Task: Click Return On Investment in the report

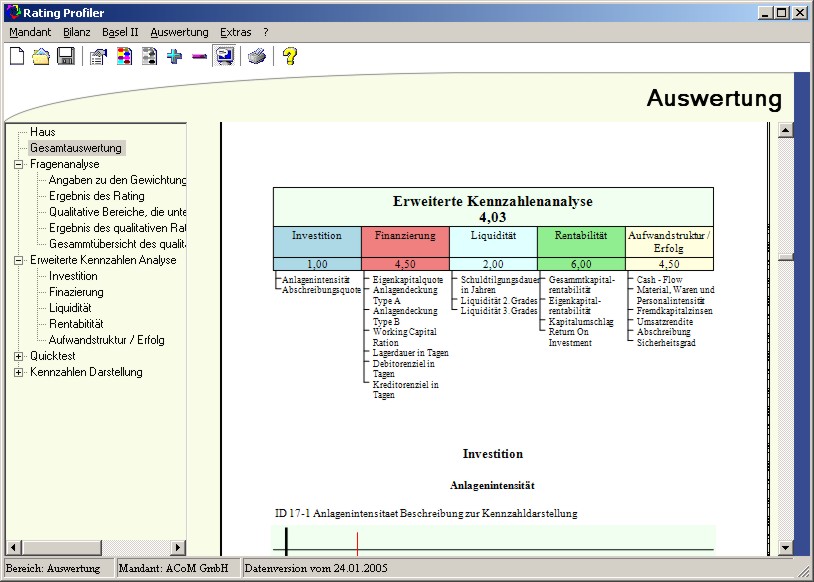Action: click(x=570, y=337)
